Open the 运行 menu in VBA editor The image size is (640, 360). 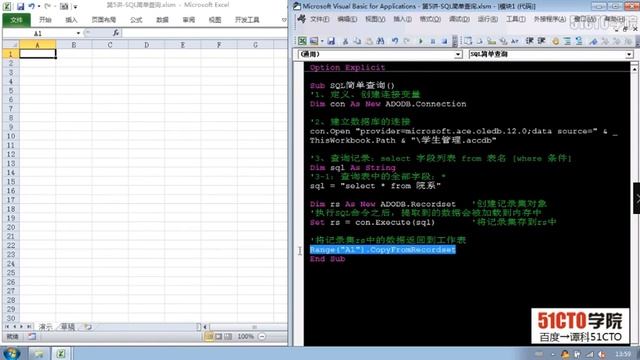[487, 19]
